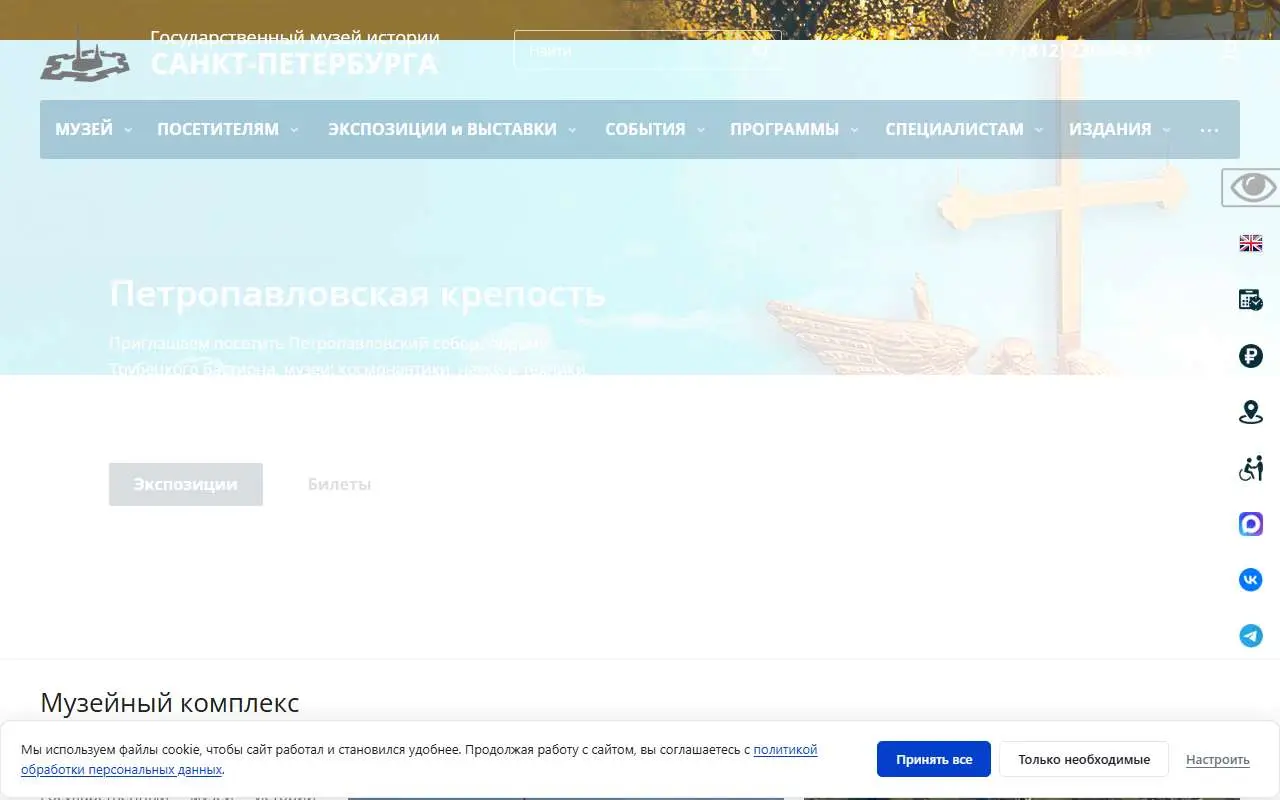Screen dimensions: 1280x800
Task: Open the ЭКСПОЗИЦИИ и ВЫСТАВКИ menu item
Action: tap(442, 129)
